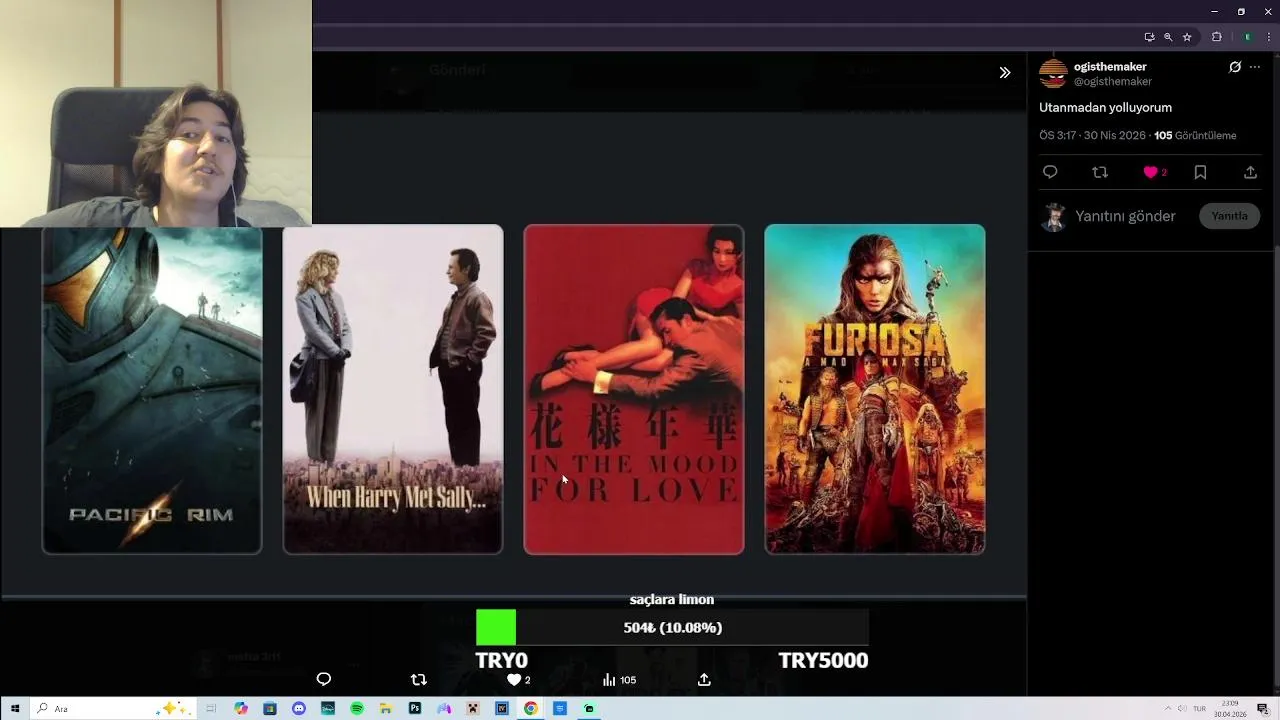The image size is (1280, 720).
Task: Switch the TUR input language
Action: [x=1199, y=708]
